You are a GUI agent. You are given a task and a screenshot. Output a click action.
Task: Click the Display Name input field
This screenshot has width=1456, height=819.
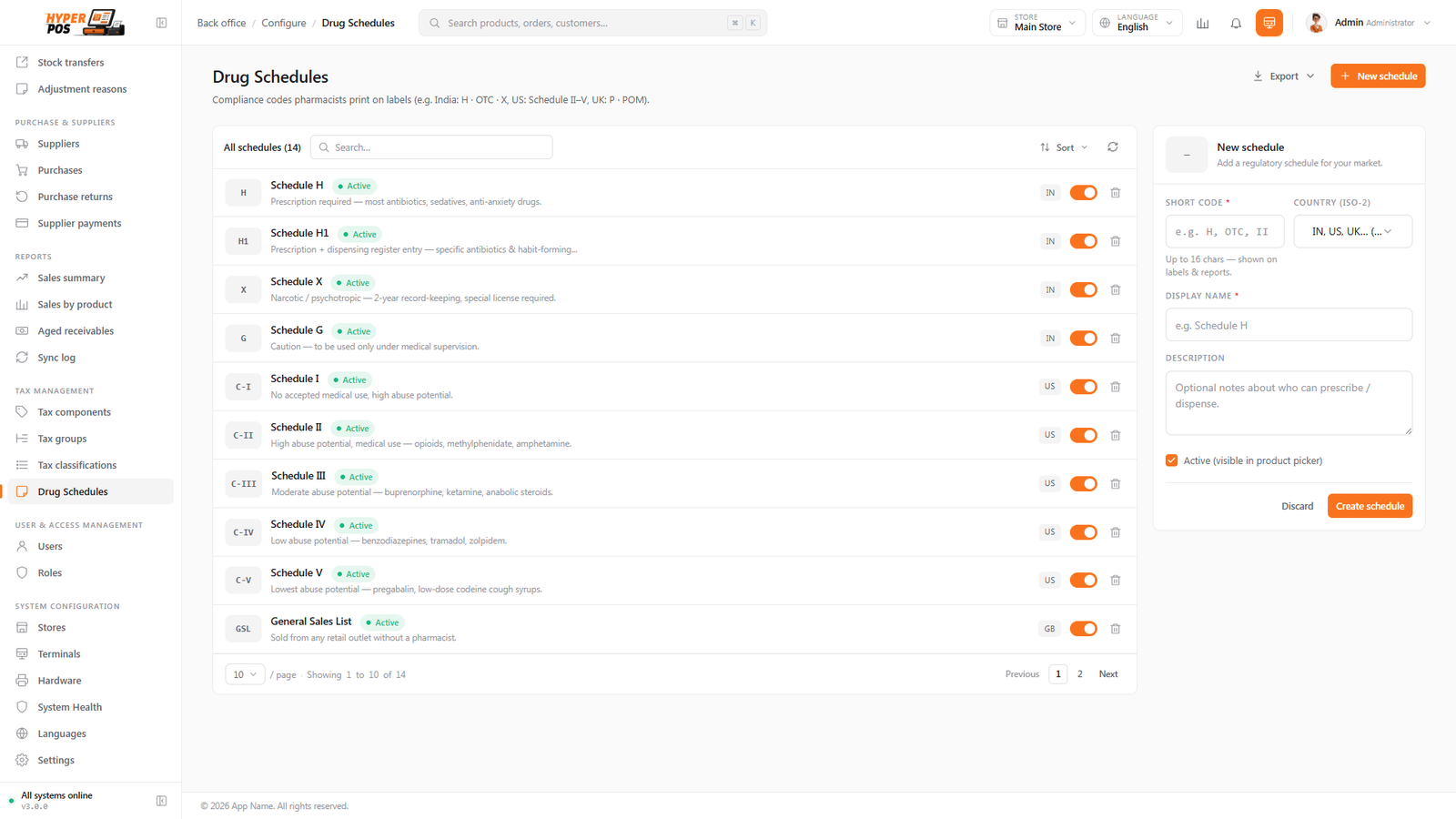[1289, 325]
